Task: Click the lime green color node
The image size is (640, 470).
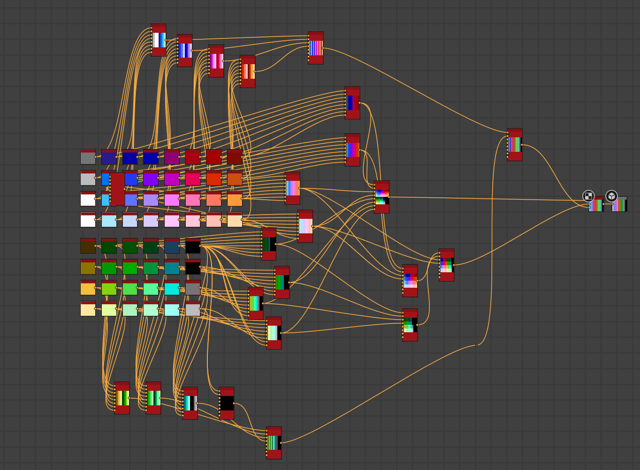Action: point(109,289)
